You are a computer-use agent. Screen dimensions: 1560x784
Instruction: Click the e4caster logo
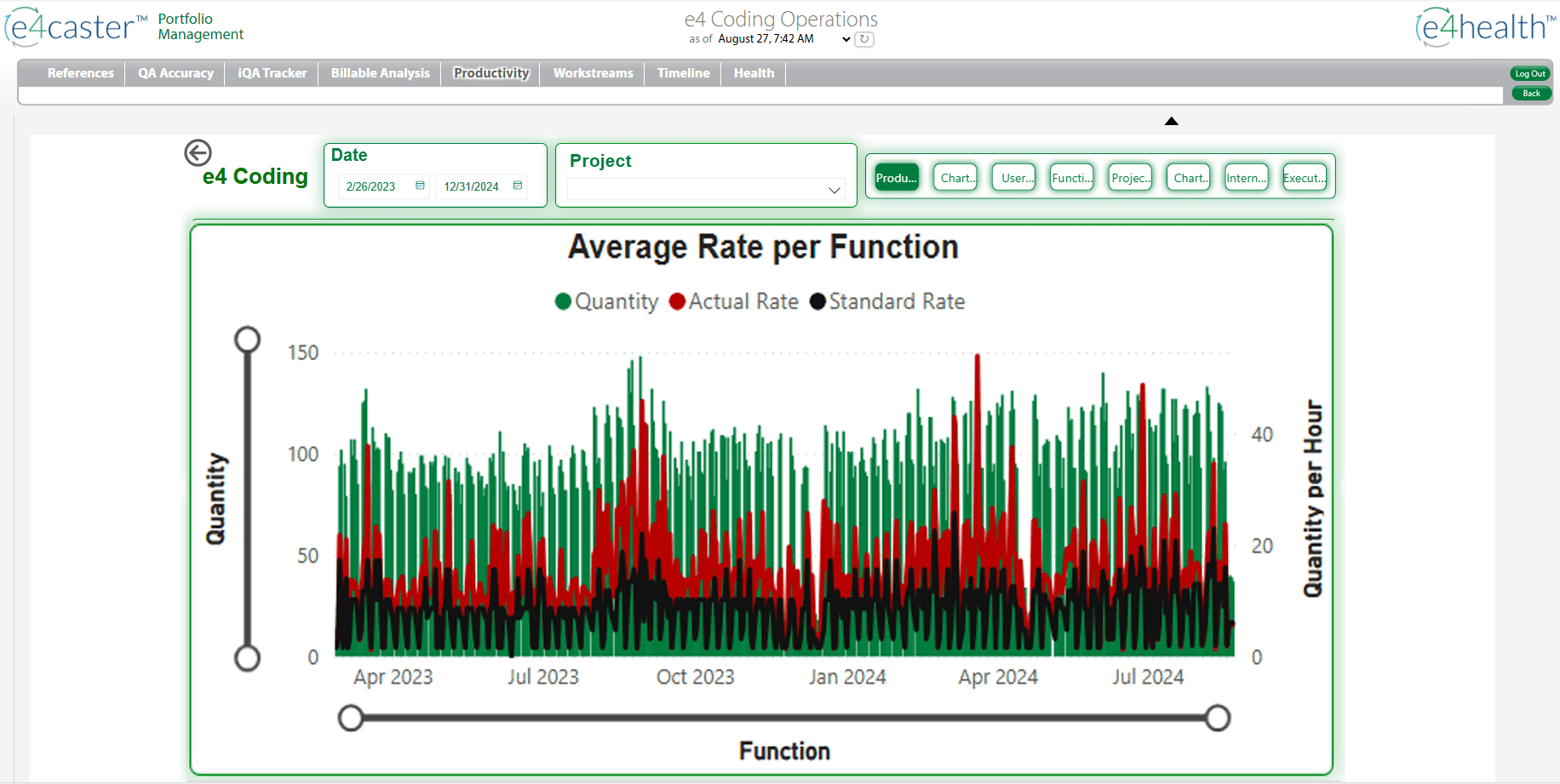coord(76,26)
